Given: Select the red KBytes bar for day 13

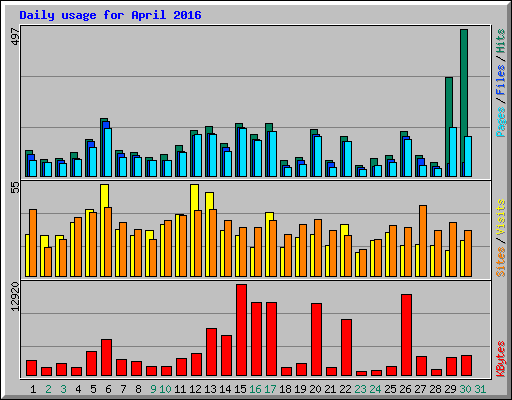Looking at the screenshot, I should [x=212, y=352].
